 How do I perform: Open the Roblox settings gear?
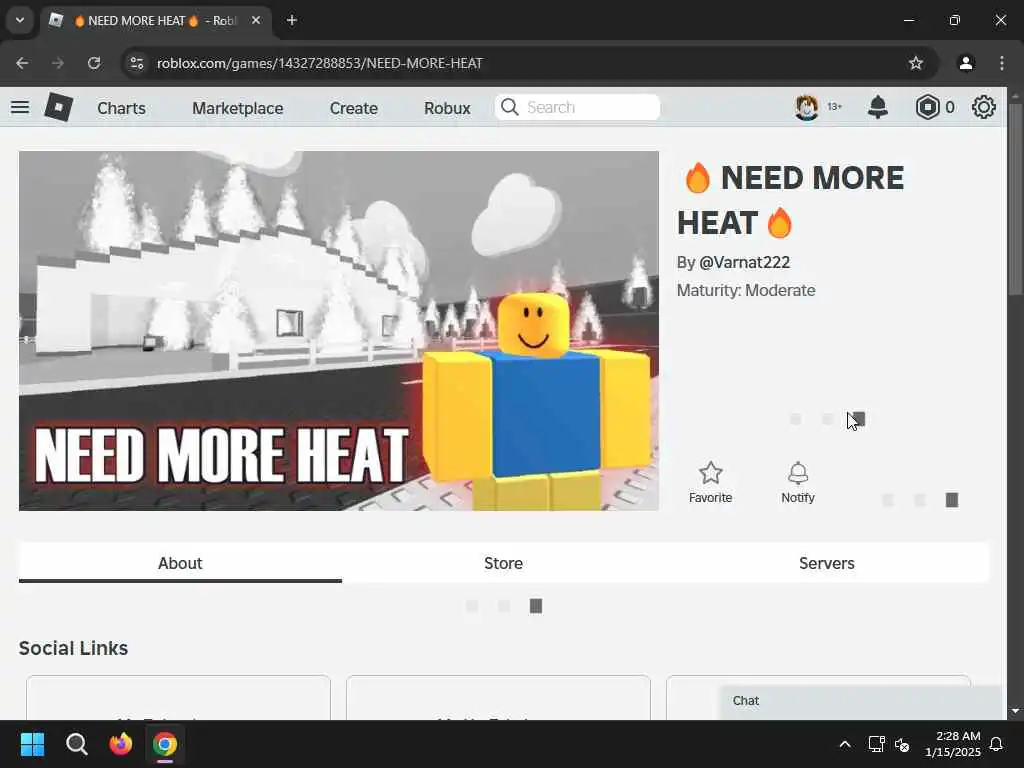[x=984, y=107]
